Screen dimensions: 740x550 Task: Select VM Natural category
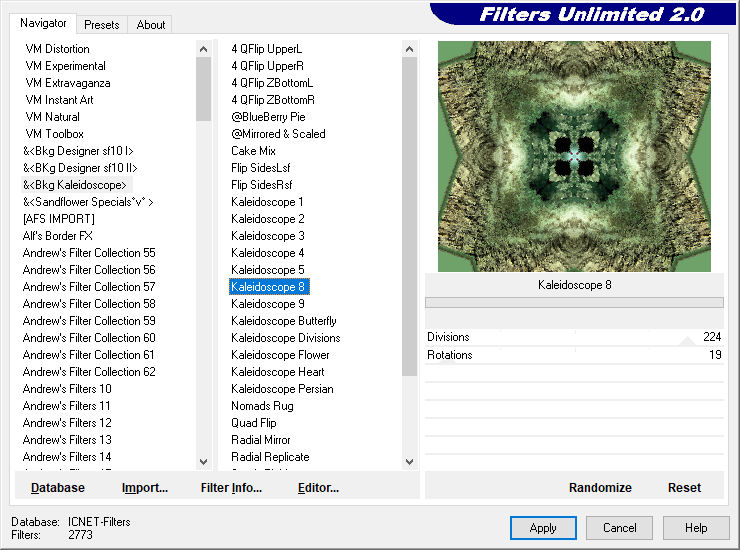pos(52,117)
